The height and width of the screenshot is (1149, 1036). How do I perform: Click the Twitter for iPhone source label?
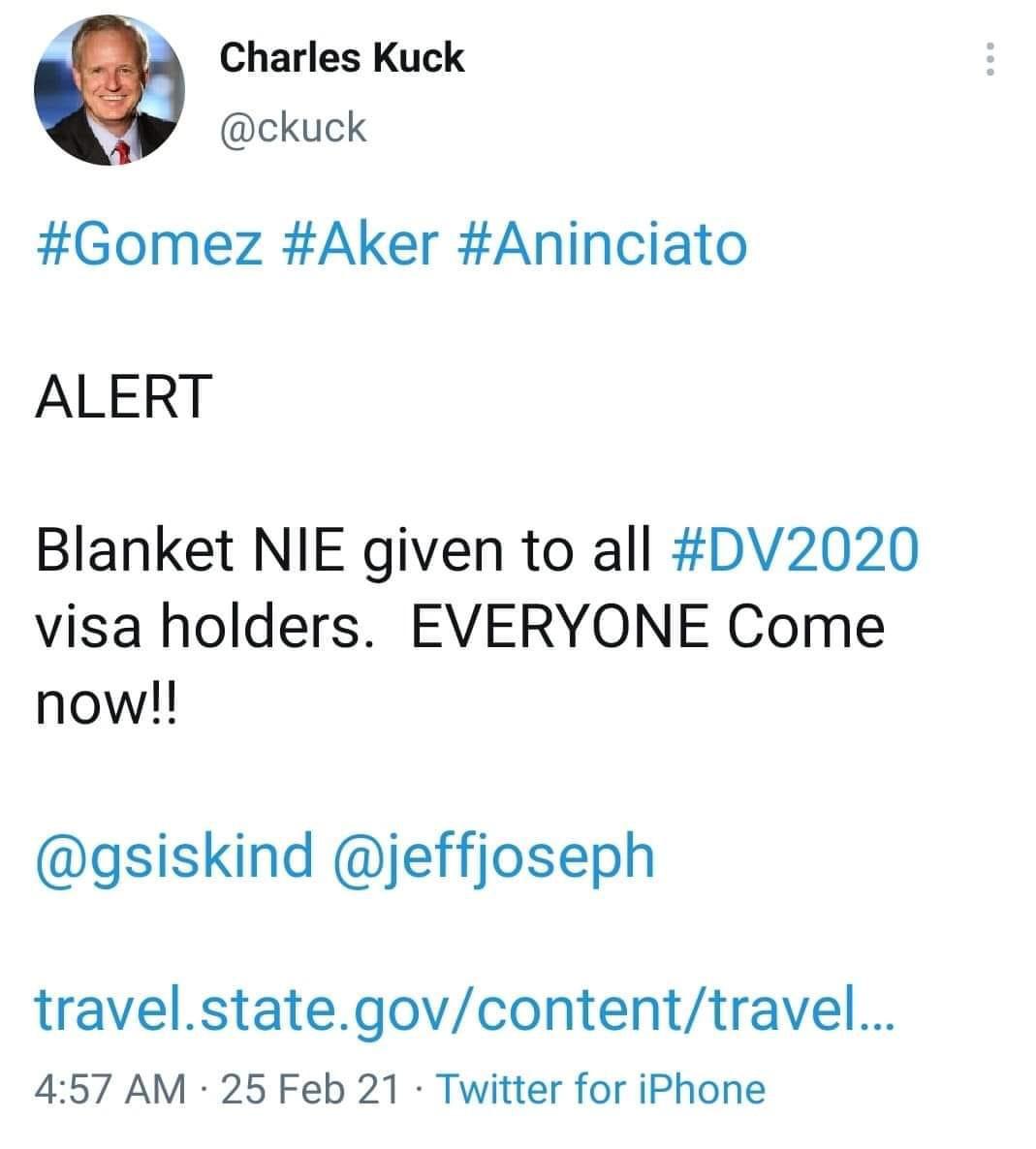click(x=601, y=1089)
